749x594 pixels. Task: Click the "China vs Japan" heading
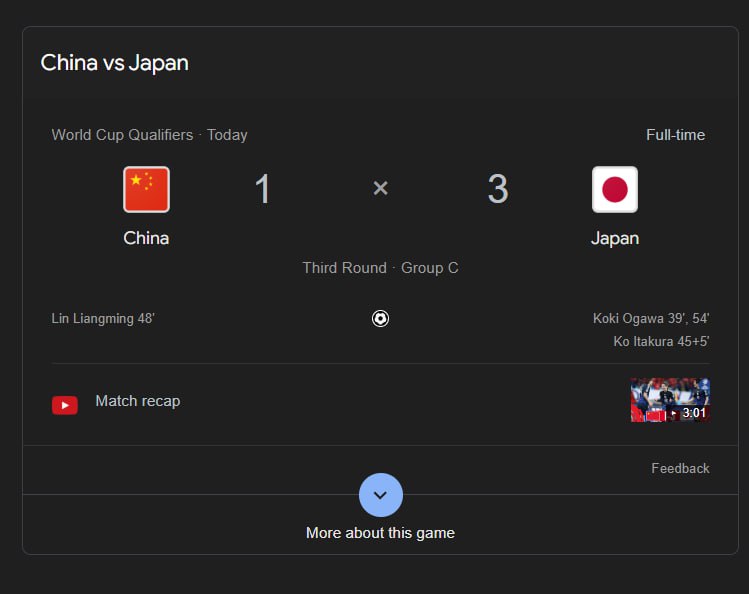click(x=114, y=63)
